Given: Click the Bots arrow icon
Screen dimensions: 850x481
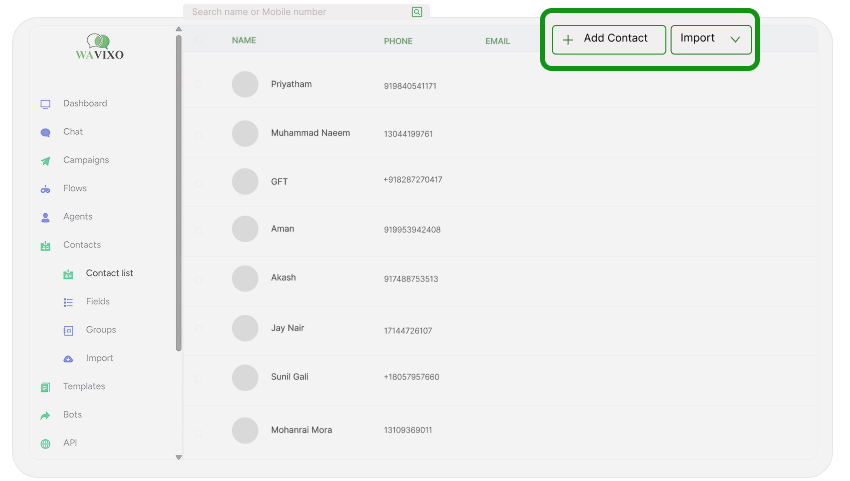Looking at the screenshot, I should (45, 415).
